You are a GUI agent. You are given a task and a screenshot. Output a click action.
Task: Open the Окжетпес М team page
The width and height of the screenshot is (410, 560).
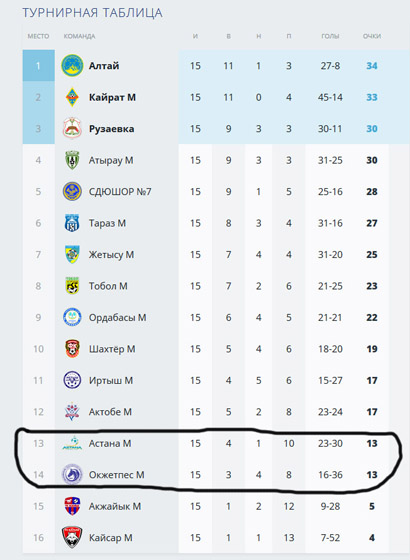tap(116, 475)
